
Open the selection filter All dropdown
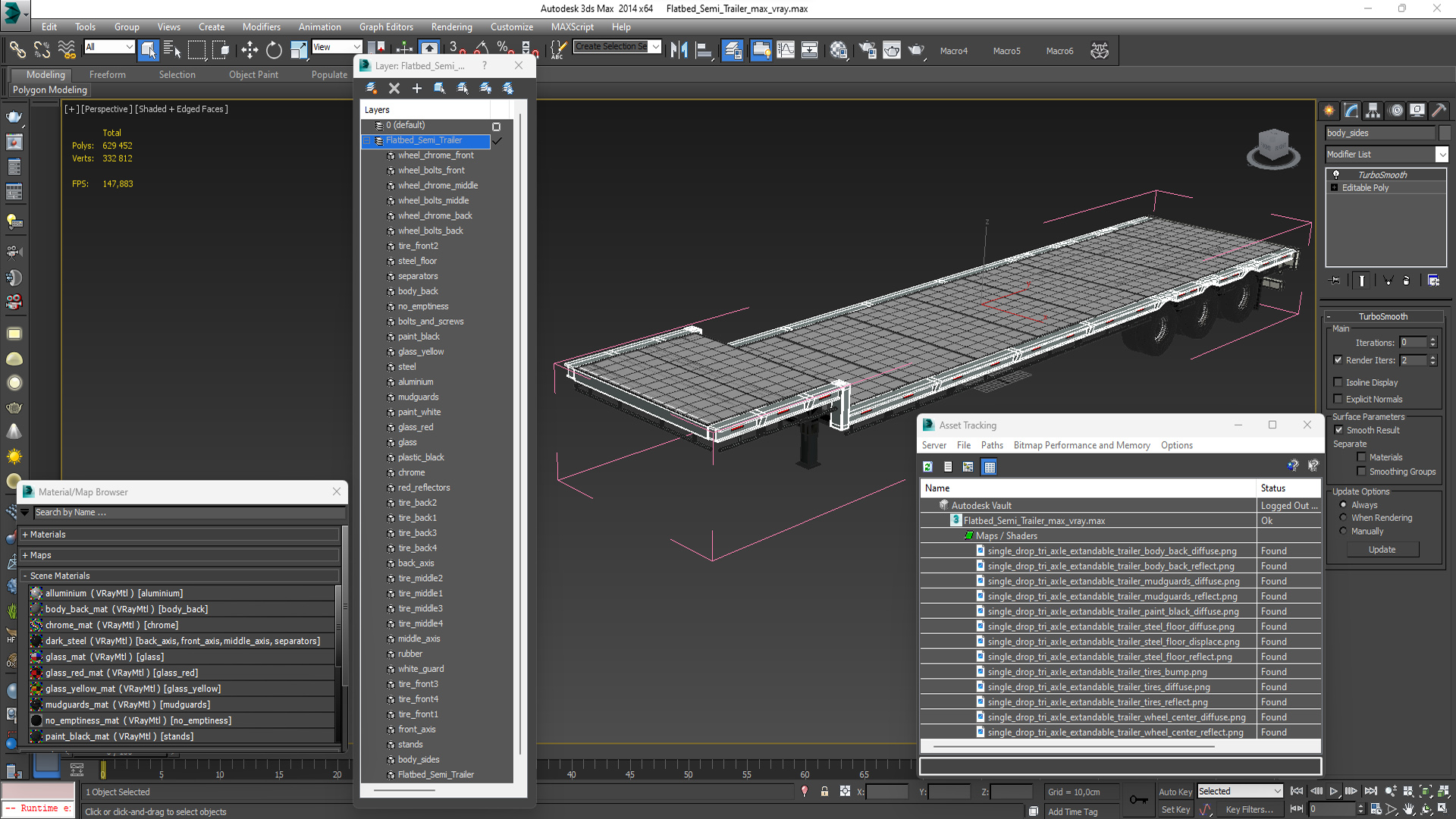[x=109, y=47]
